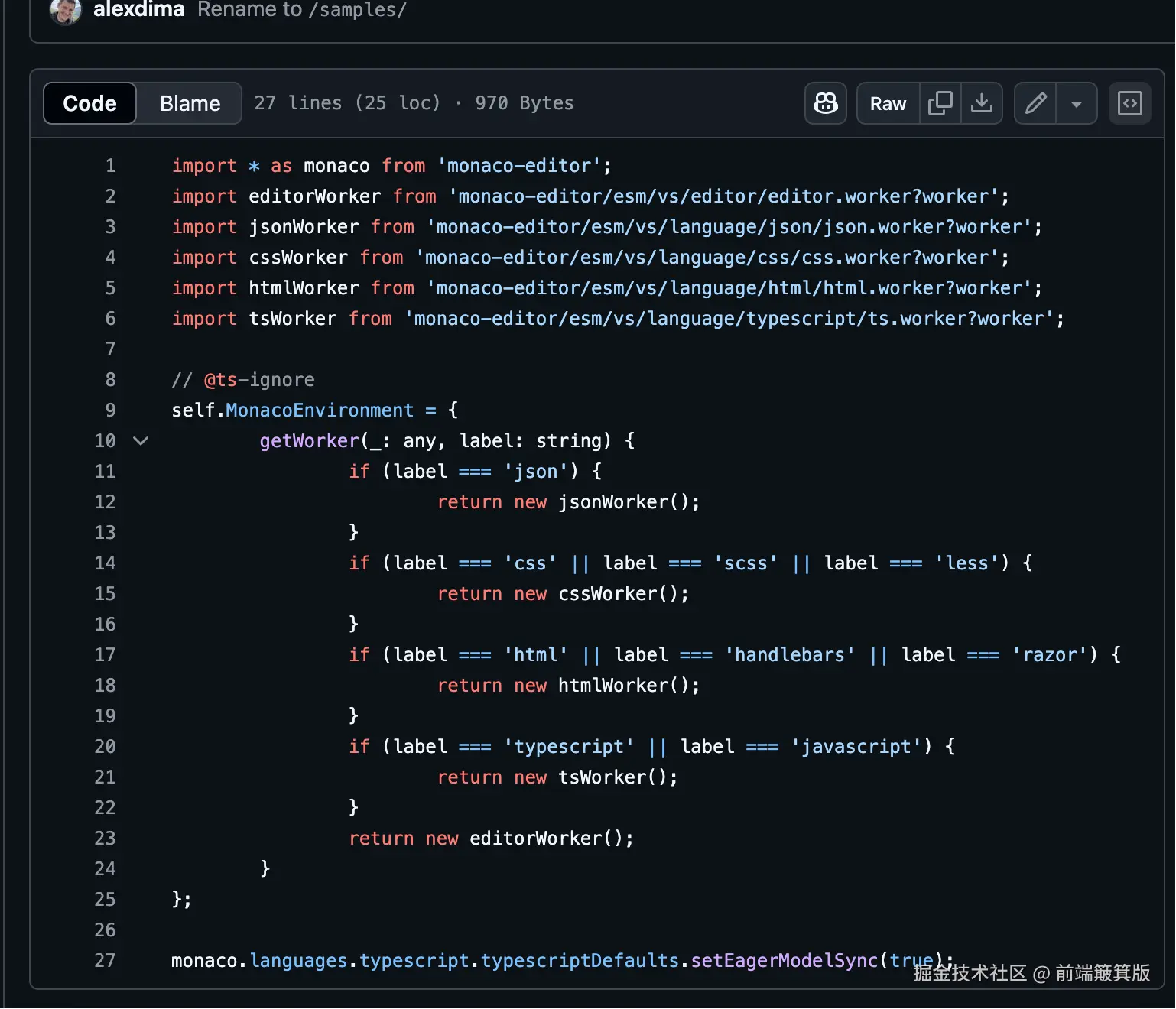1176x1009 pixels.
Task: Open Copilot chat icon button
Action: tap(825, 103)
